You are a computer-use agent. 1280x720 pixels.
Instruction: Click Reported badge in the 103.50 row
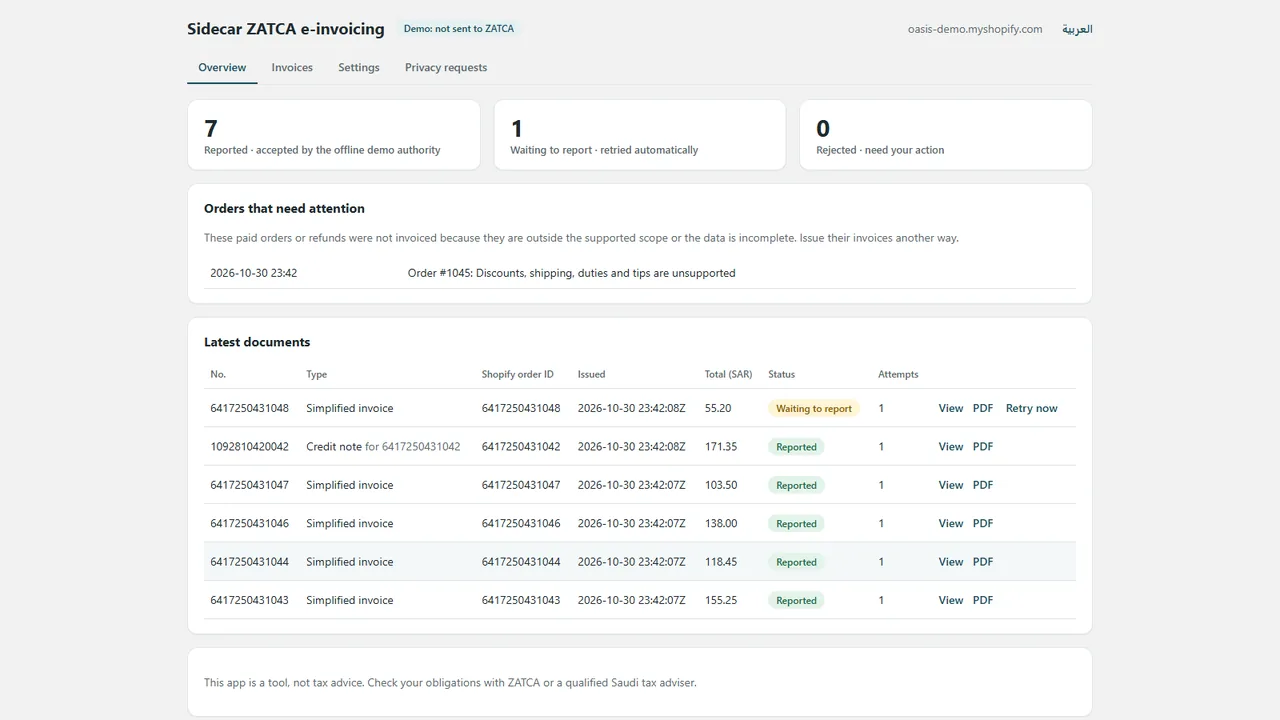(x=796, y=485)
